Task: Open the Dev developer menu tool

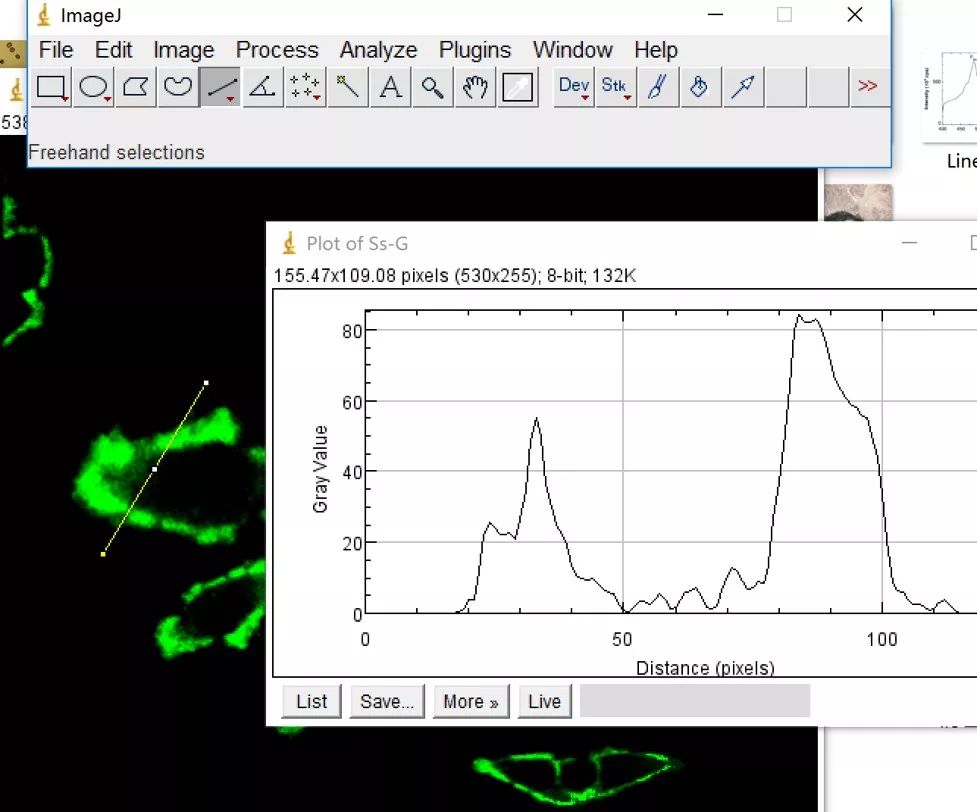Action: 574,87
